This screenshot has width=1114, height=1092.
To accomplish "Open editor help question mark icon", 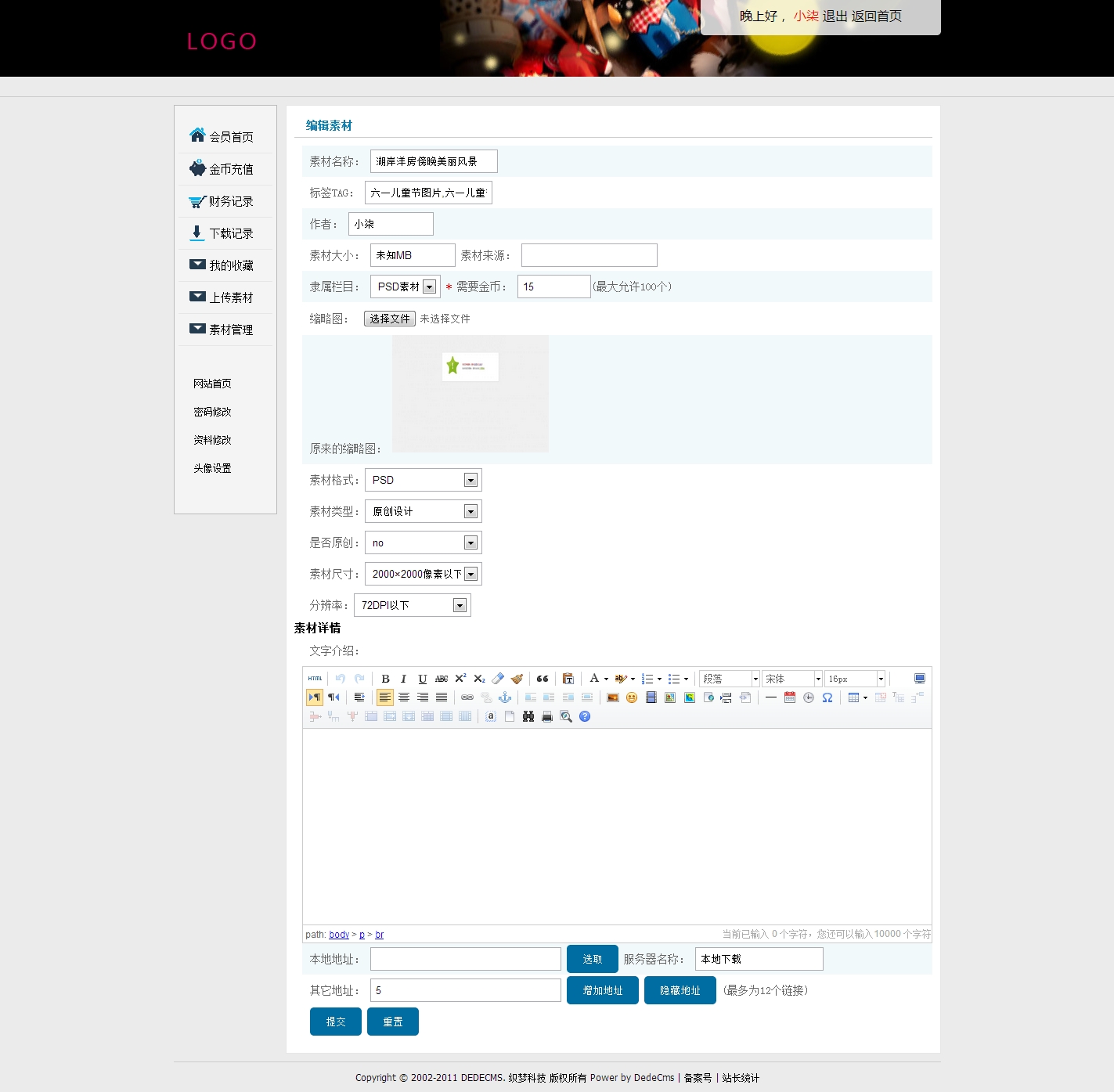I will point(585,716).
